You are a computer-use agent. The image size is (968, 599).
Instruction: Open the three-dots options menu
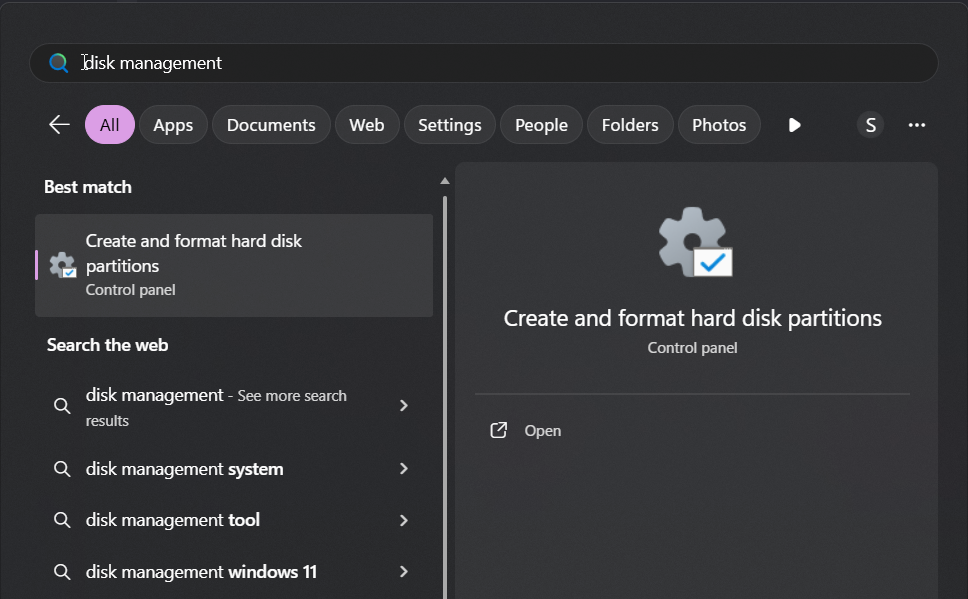pos(917,125)
